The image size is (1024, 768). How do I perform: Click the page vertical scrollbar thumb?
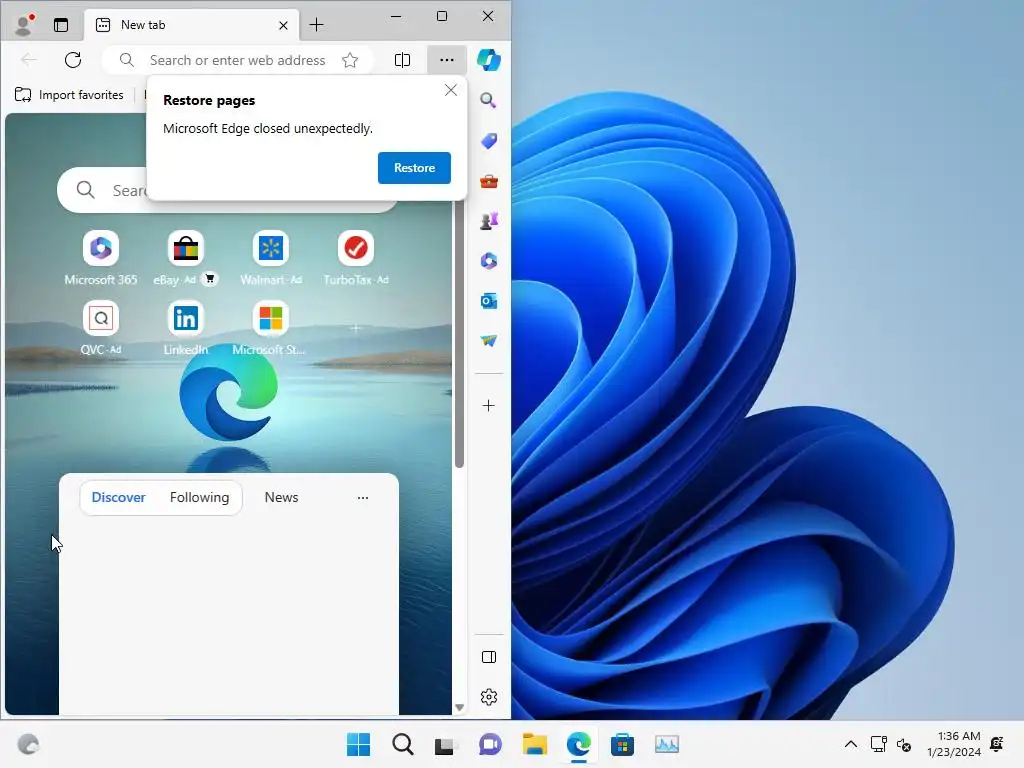click(459, 333)
